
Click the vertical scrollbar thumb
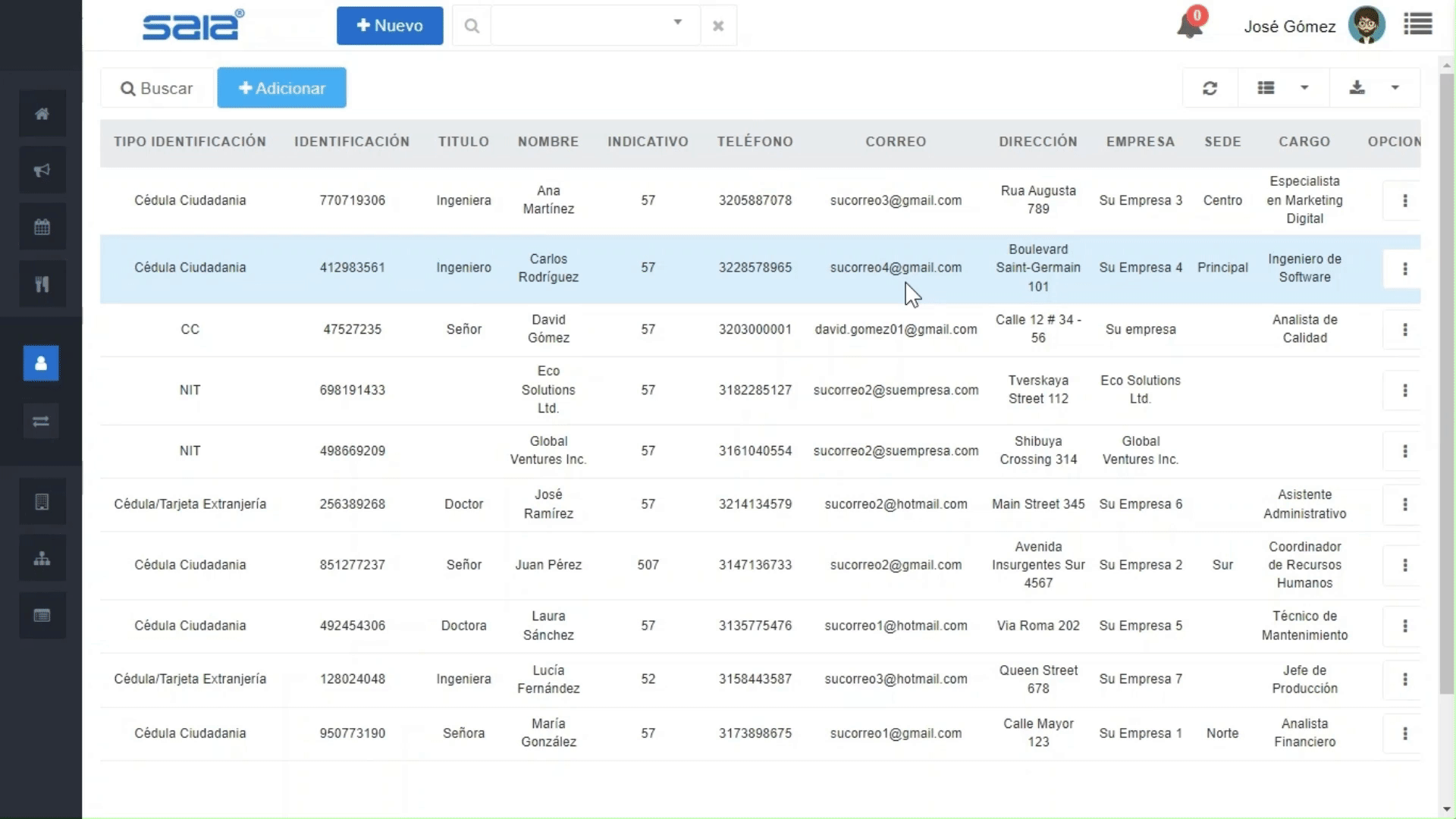[x=1446, y=379]
